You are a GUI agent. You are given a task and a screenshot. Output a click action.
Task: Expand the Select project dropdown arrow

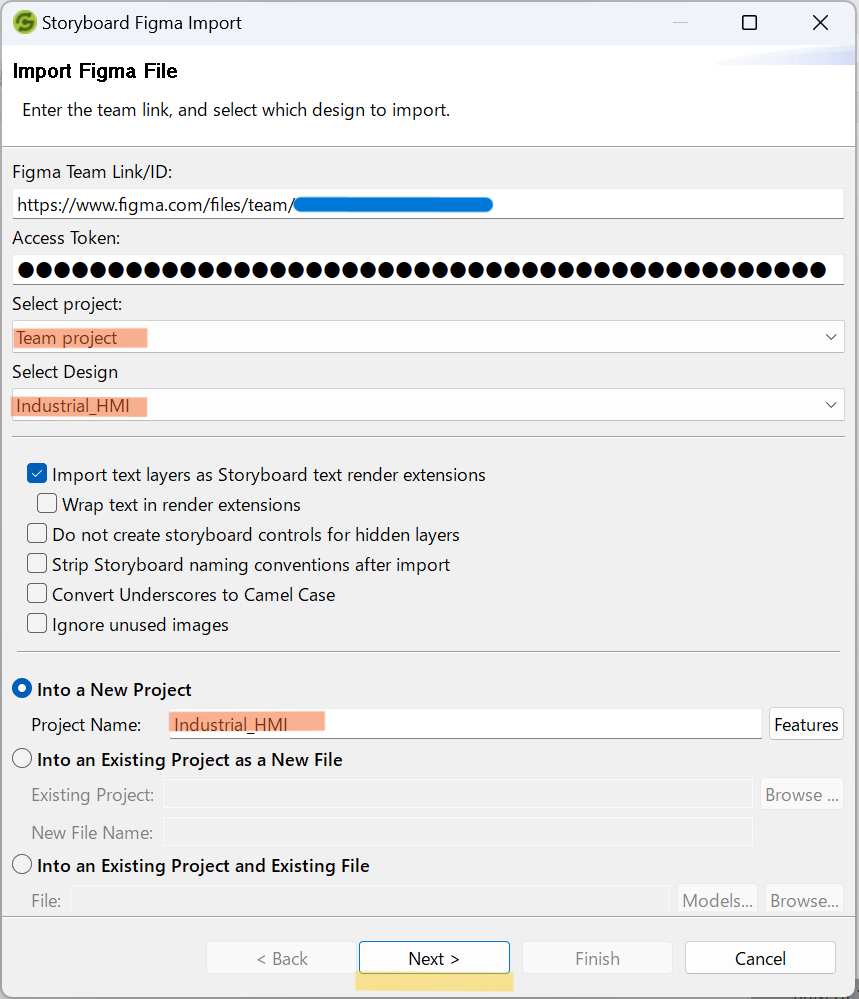pos(831,337)
